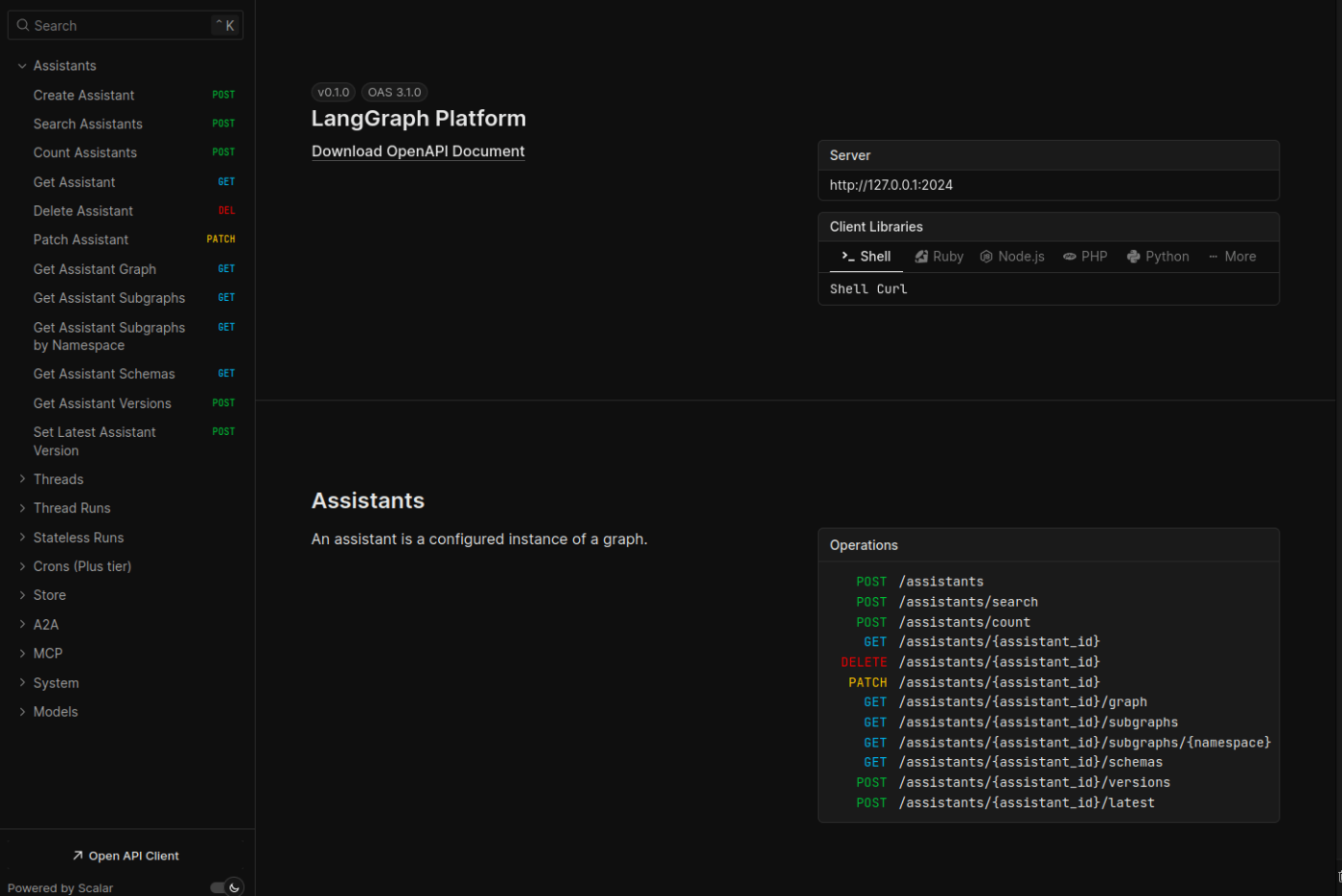Collapse the Assistants sidebar section
This screenshot has width=1342, height=896.
(x=22, y=66)
